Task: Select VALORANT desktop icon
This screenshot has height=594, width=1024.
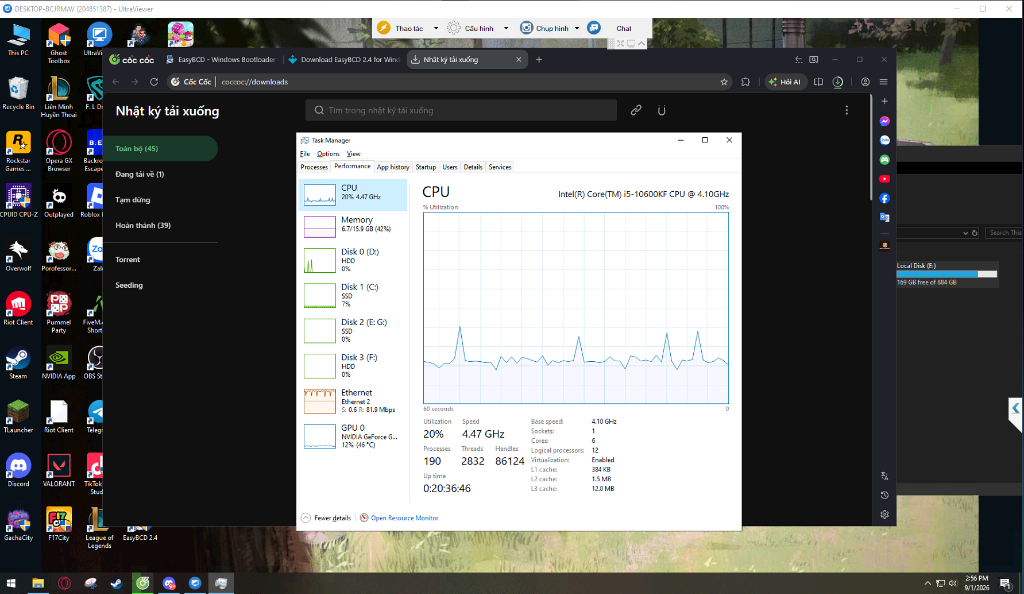Action: (59, 471)
